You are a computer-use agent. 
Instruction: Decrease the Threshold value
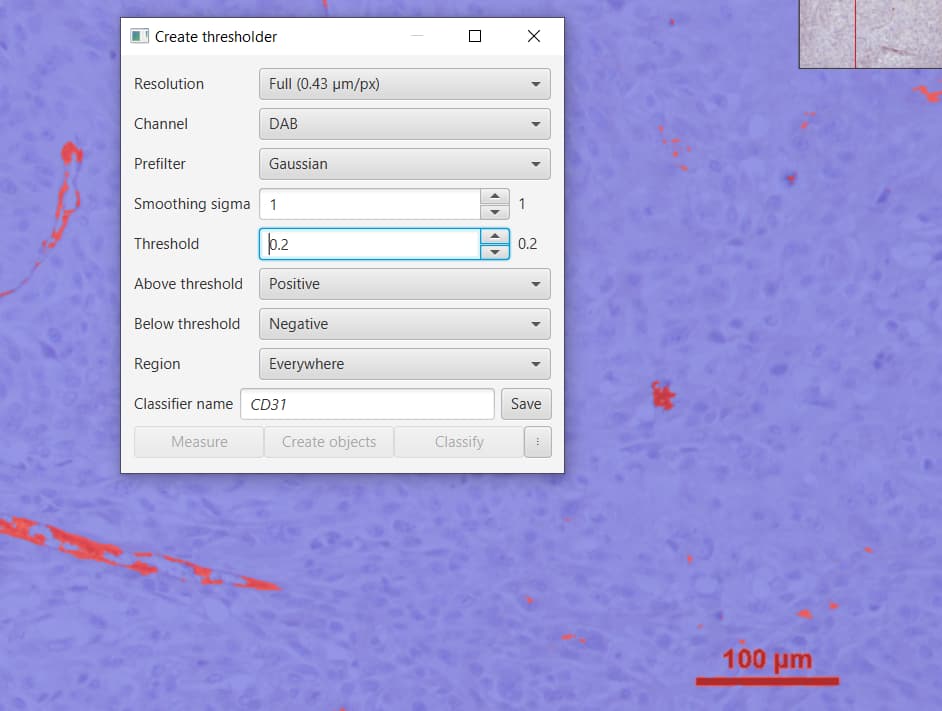(x=495, y=250)
